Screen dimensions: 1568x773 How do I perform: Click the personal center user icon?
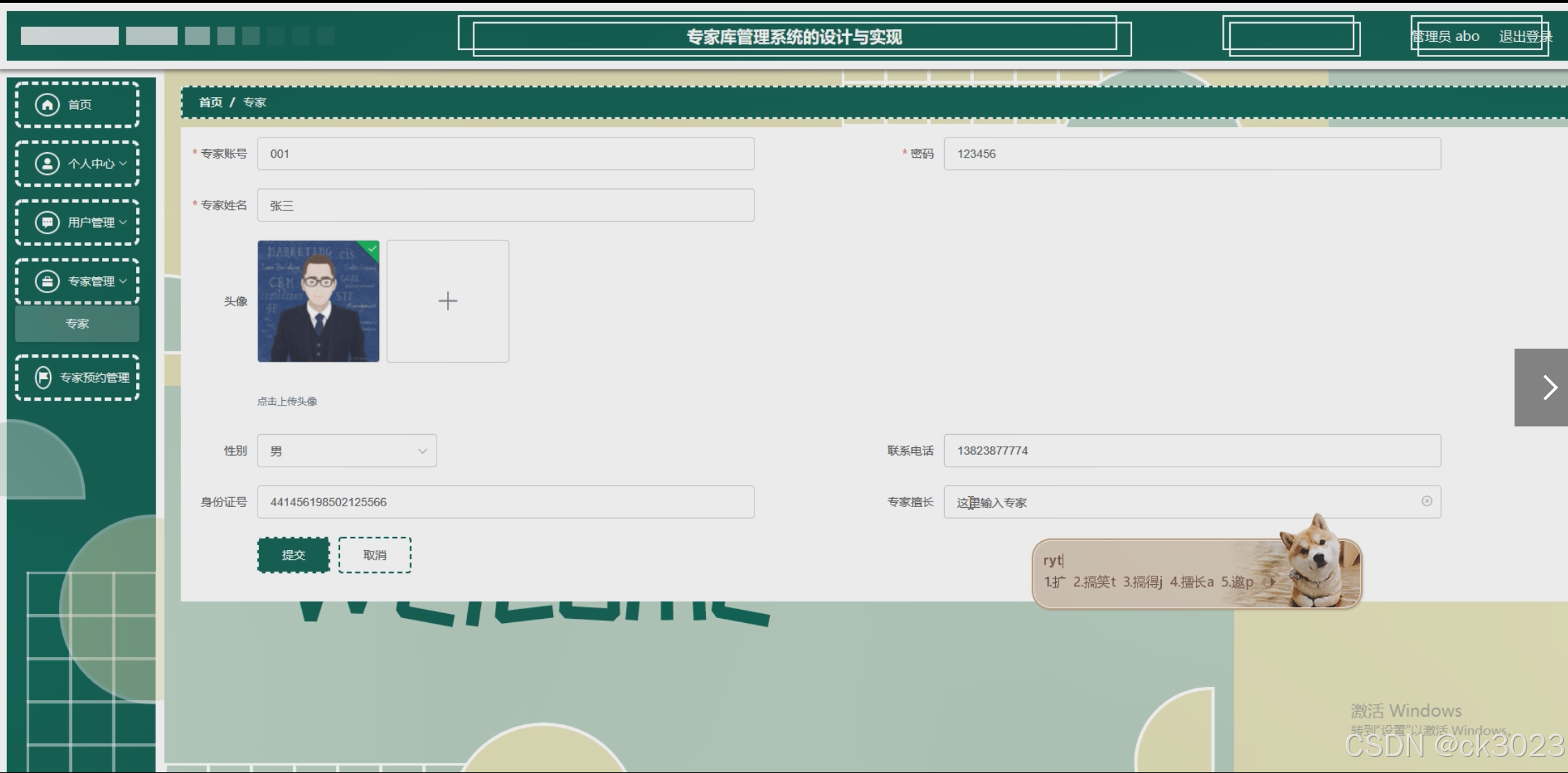[47, 163]
